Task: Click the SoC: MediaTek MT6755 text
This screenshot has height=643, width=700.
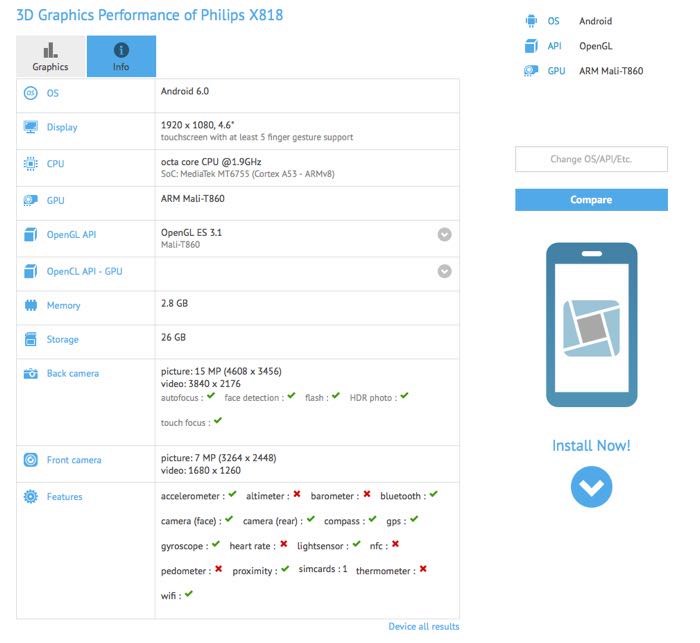Action: pos(248,174)
